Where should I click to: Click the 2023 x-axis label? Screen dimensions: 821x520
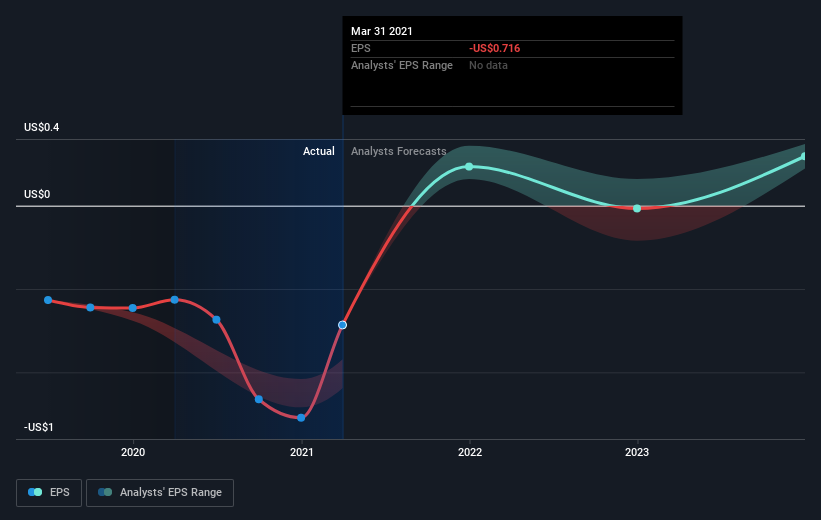click(637, 452)
